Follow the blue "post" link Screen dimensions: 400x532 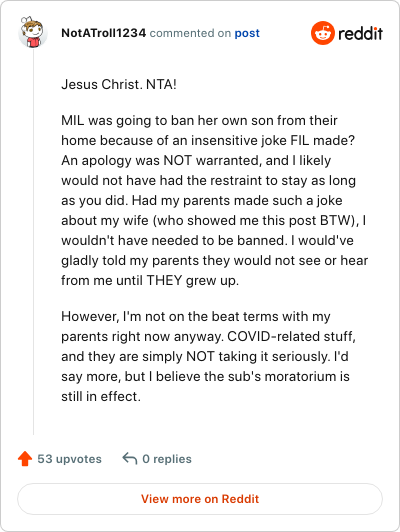pyautogui.click(x=247, y=33)
